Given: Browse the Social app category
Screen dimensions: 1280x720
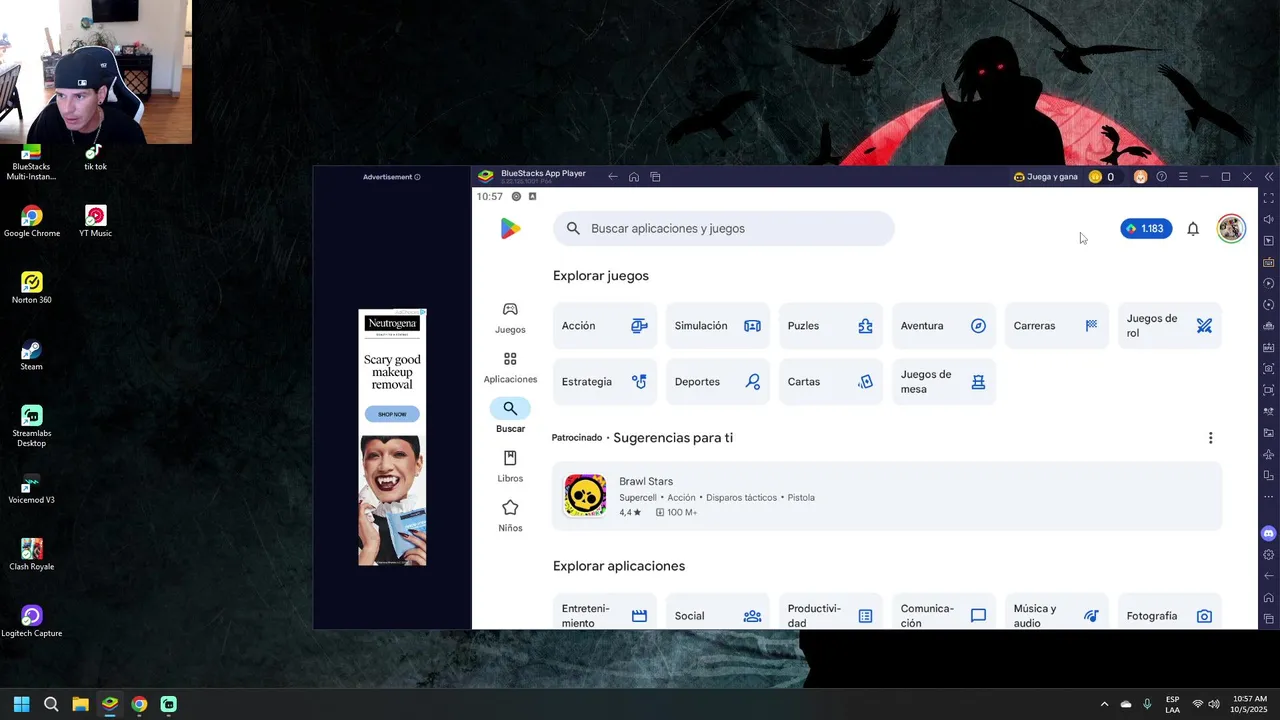Looking at the screenshot, I should 718,612.
